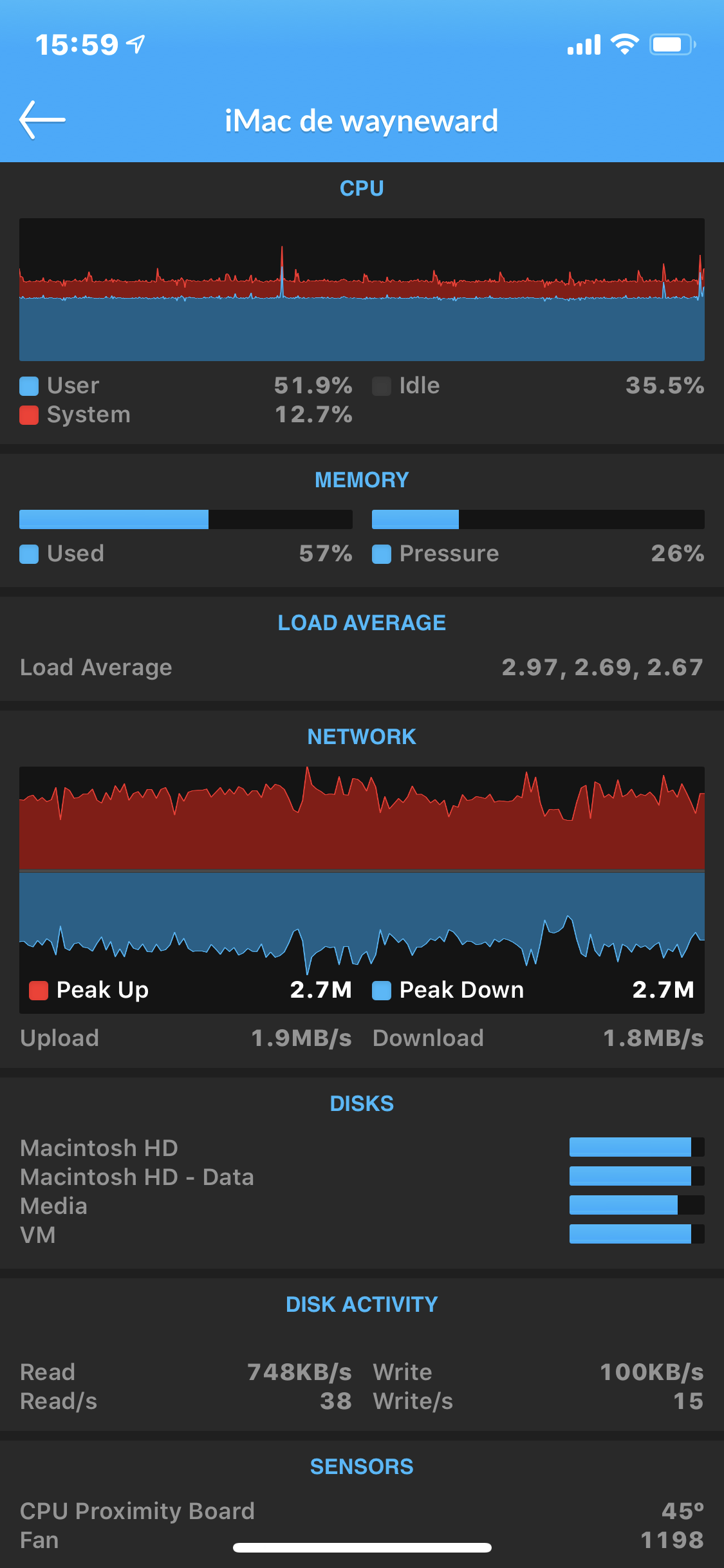
Task: Tap the location arrow beside the clock
Action: pyautogui.click(x=136, y=44)
